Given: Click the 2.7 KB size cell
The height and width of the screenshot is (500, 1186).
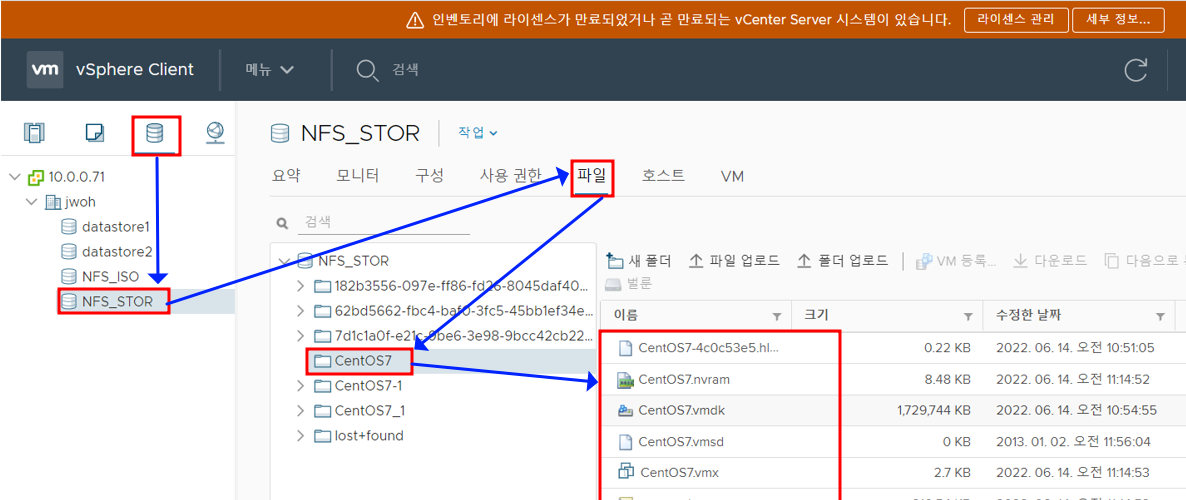Looking at the screenshot, I should click(x=953, y=472).
